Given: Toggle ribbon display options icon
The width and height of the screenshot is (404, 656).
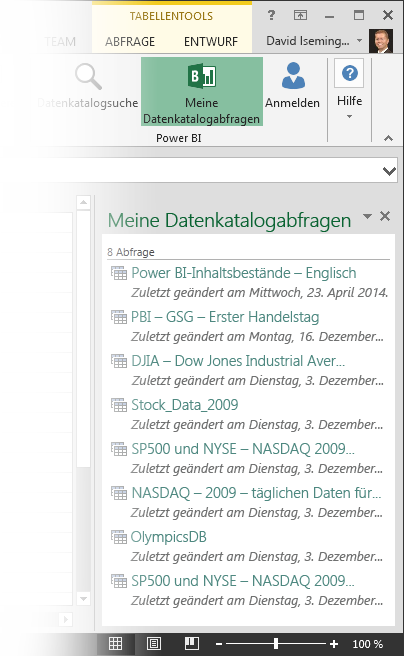Looking at the screenshot, I should 300,15.
